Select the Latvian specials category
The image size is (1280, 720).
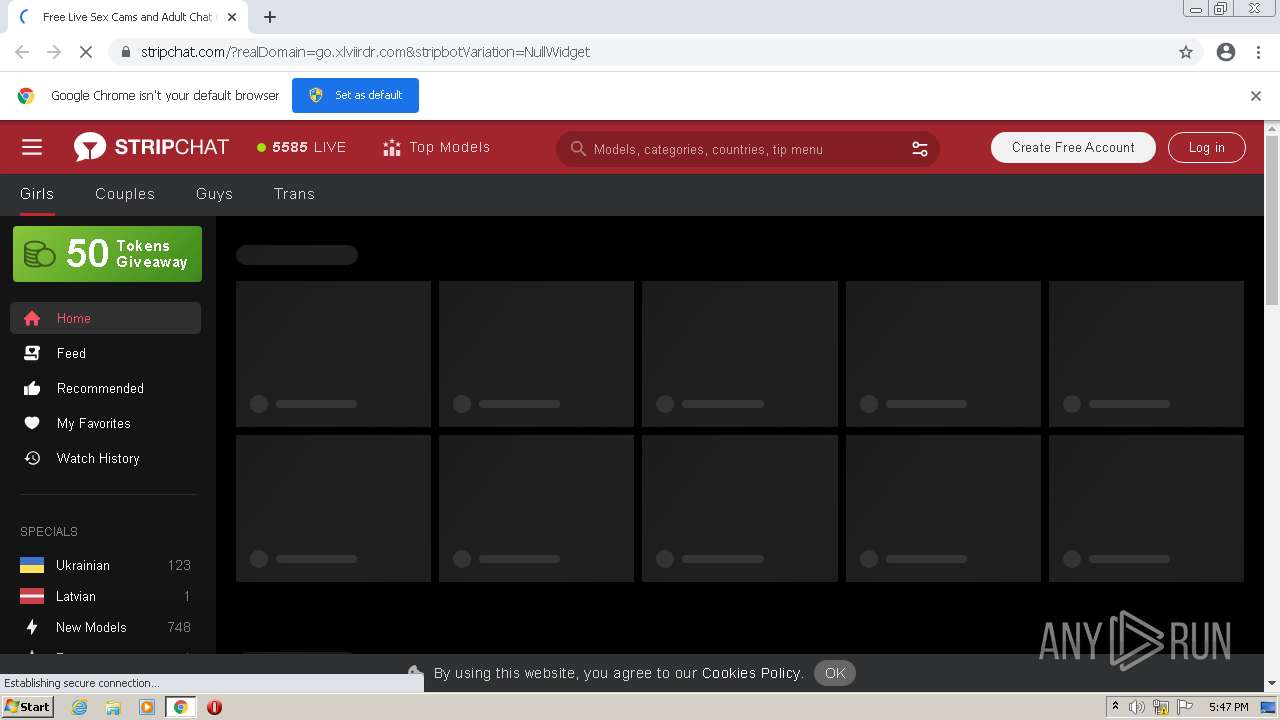pos(105,596)
